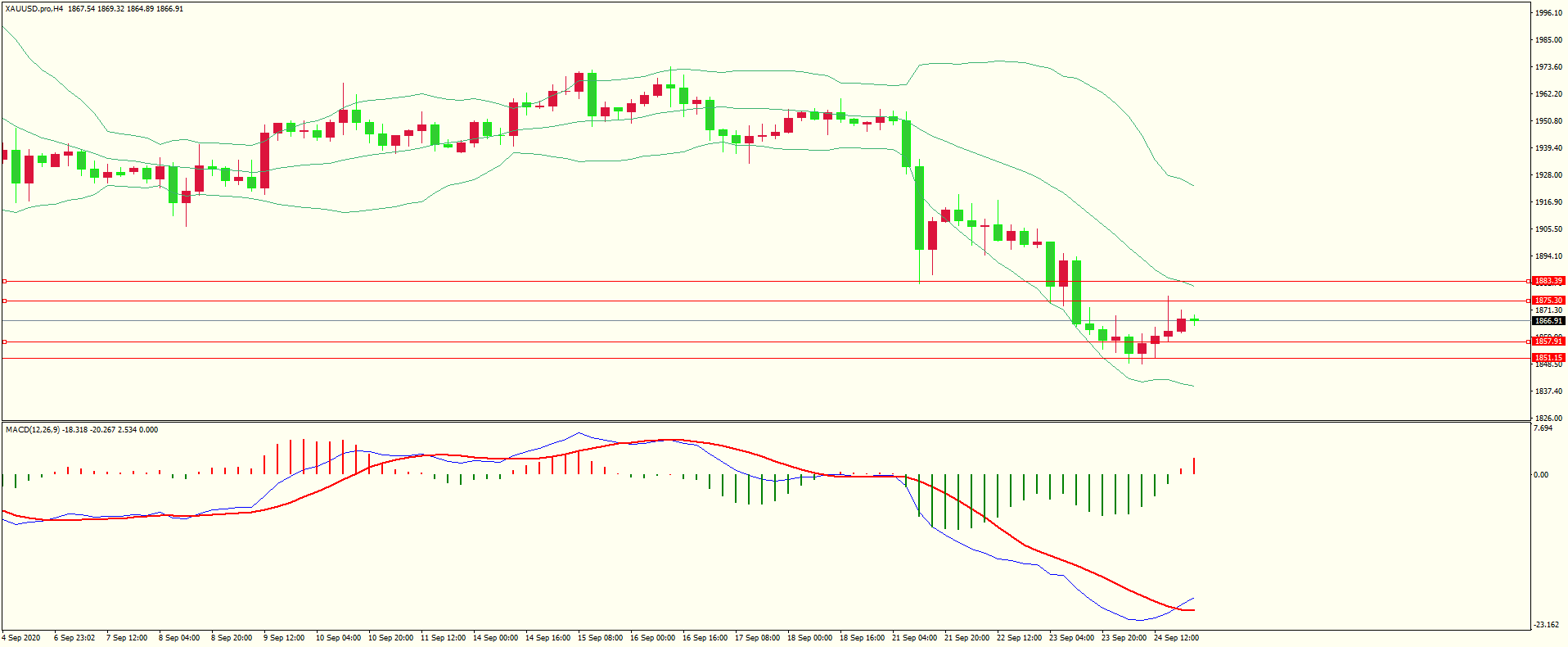Click the 1905.50 price axis value
Viewport: 1568px width, 647px height.
[x=1549, y=229]
